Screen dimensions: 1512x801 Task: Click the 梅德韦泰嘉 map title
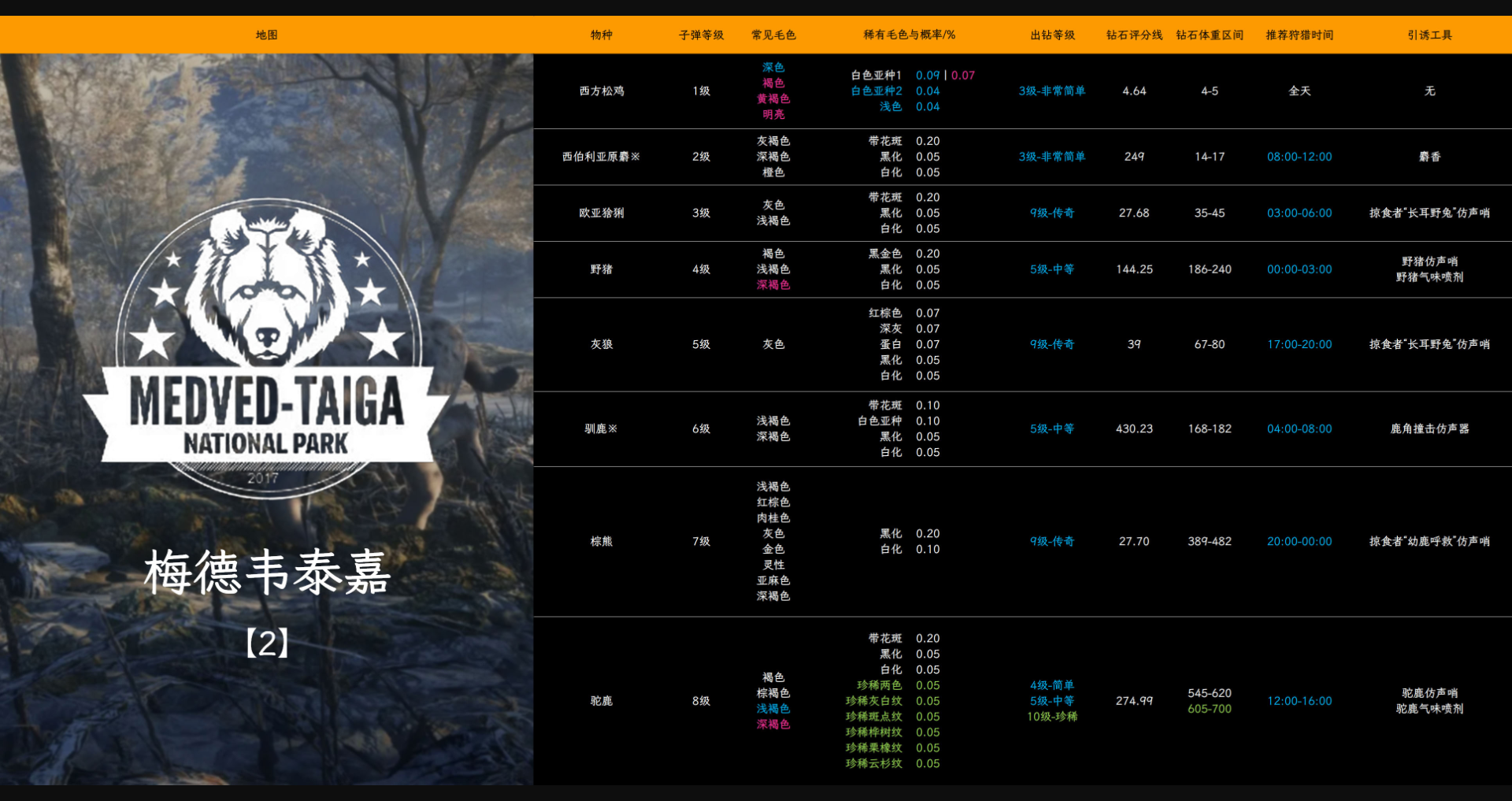[267, 573]
